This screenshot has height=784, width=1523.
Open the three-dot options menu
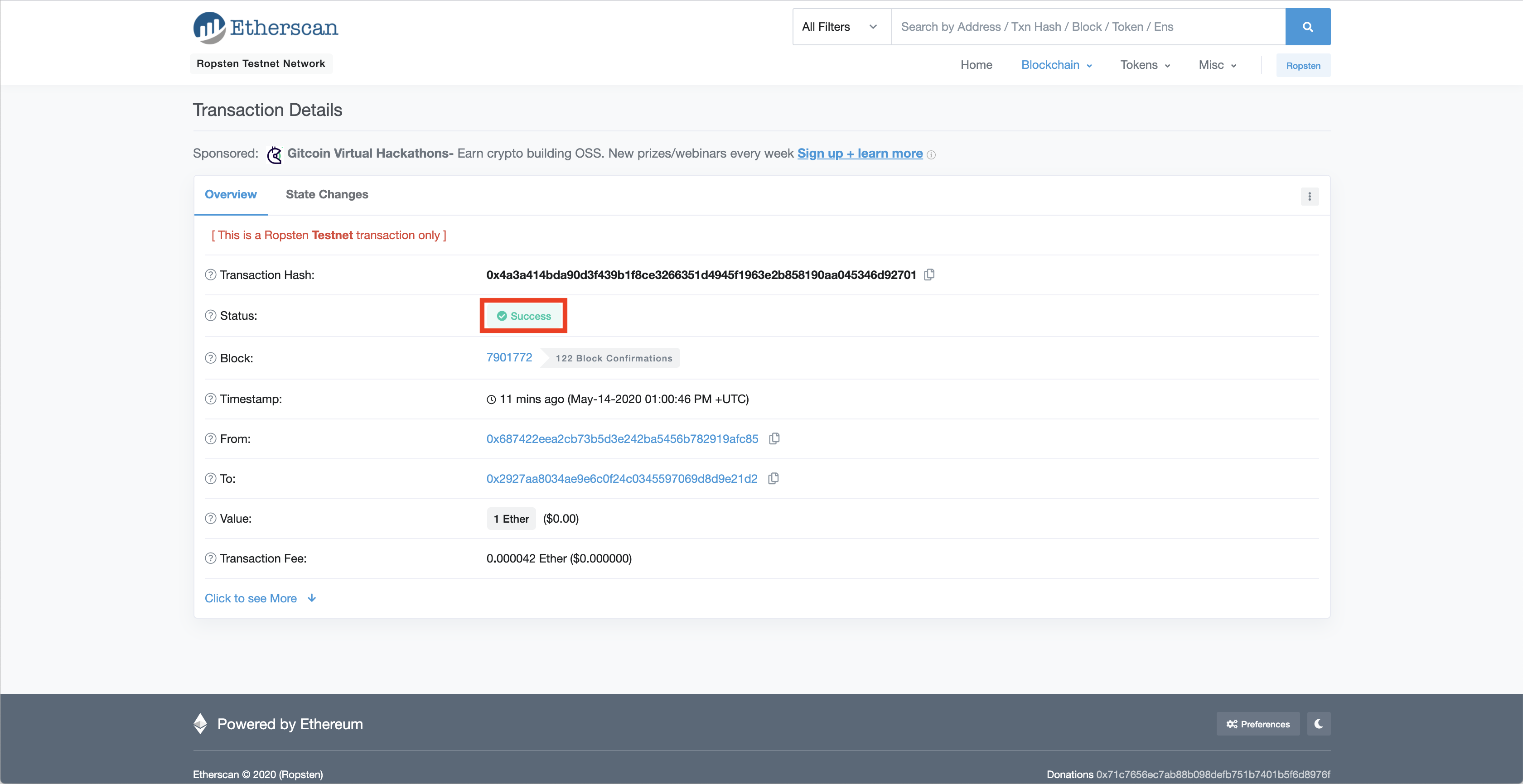click(1309, 196)
